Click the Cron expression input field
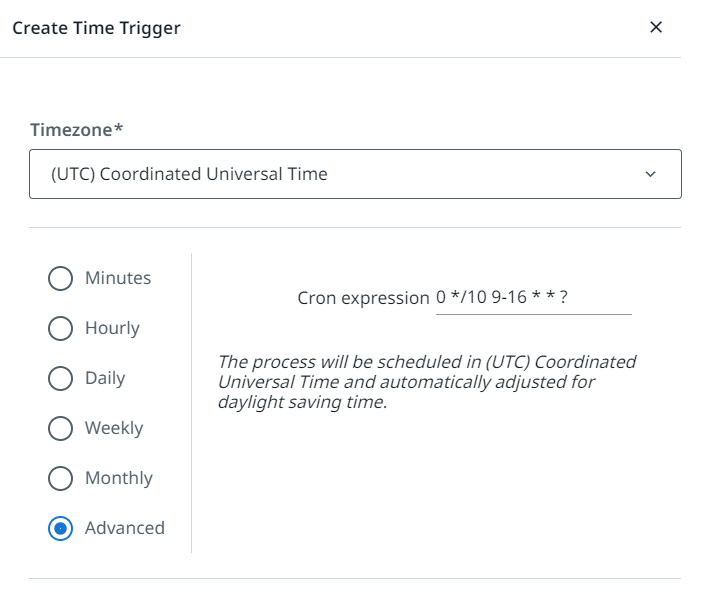 [533, 298]
